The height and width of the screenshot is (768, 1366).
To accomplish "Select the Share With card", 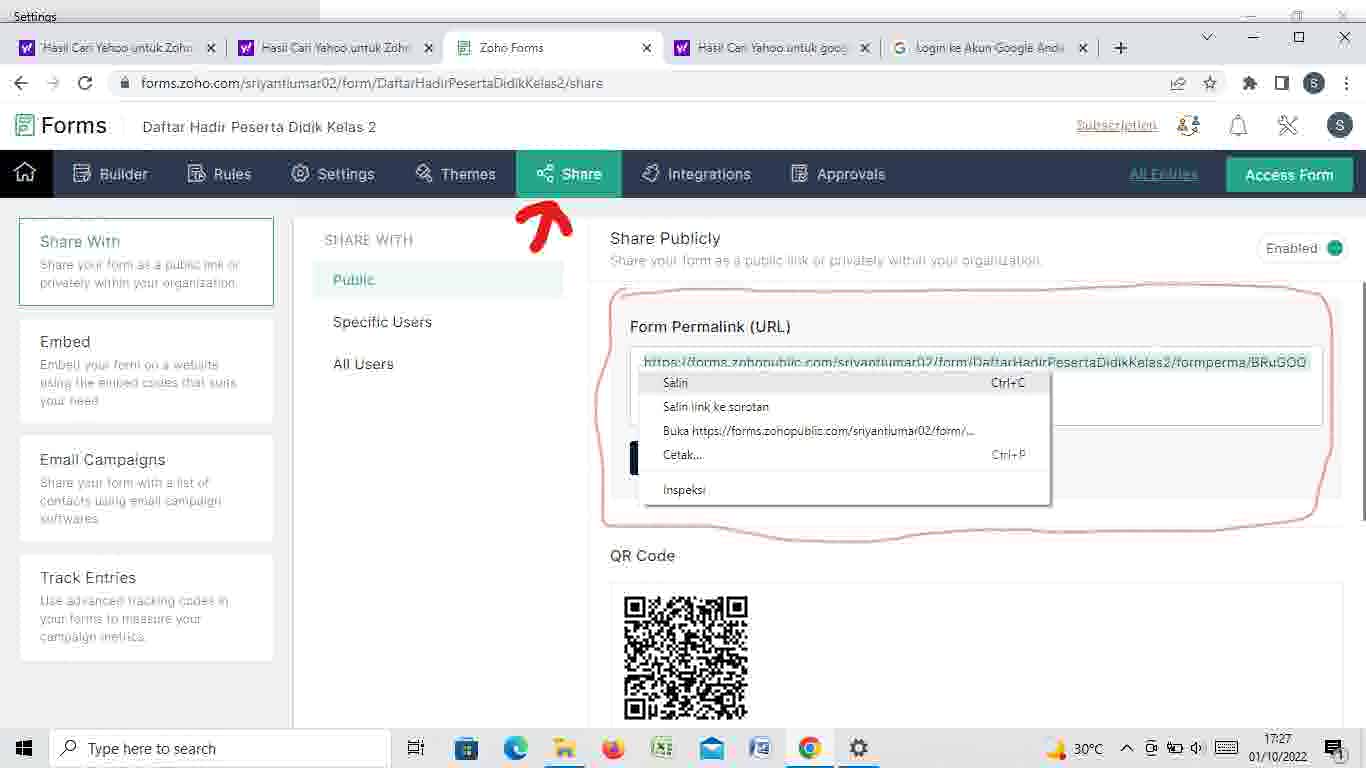I will click(x=146, y=261).
